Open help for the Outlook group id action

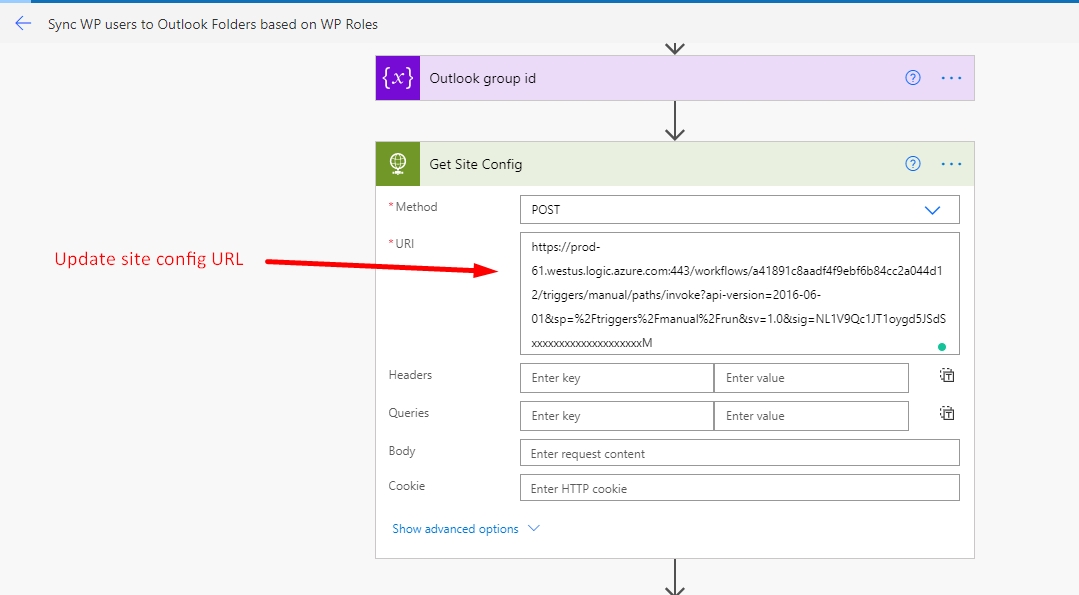click(x=912, y=78)
